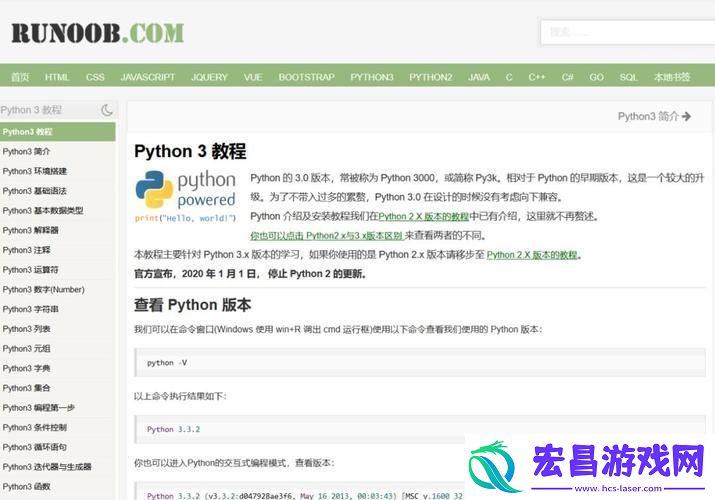The width and height of the screenshot is (715, 500).
Task: Click the python -V code block
Action: (420, 363)
